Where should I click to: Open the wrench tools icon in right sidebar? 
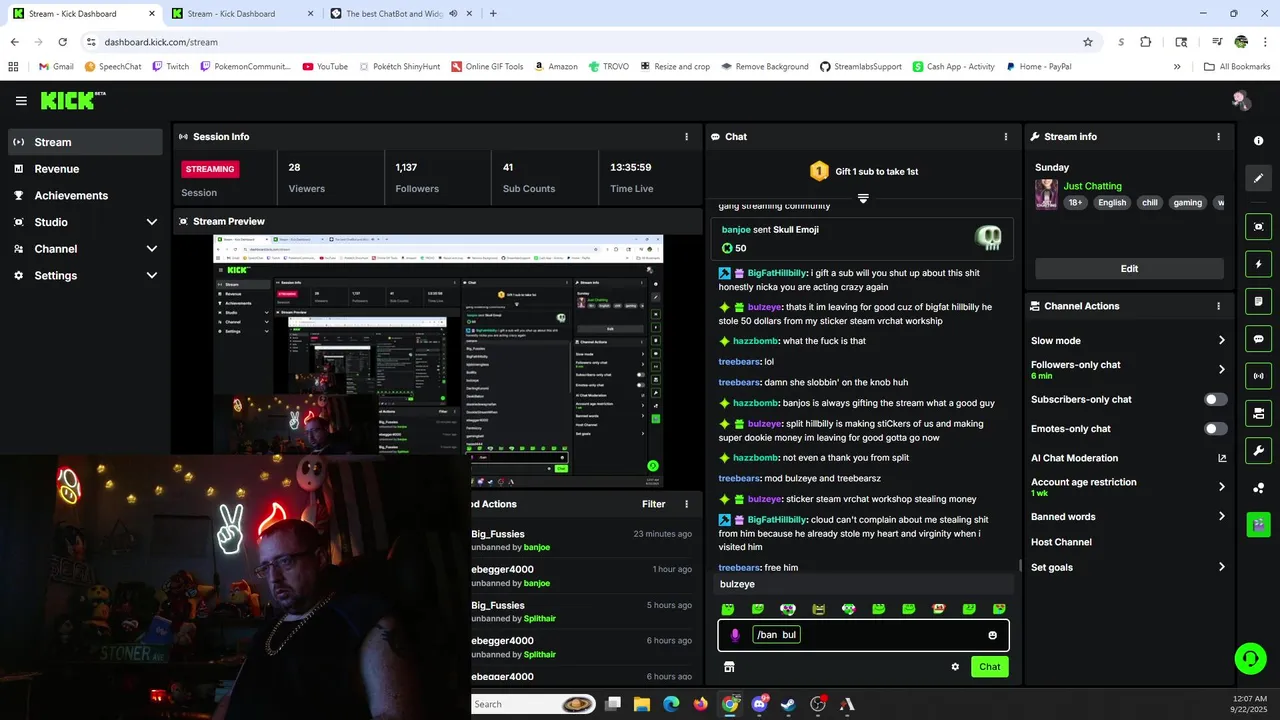tap(1259, 450)
